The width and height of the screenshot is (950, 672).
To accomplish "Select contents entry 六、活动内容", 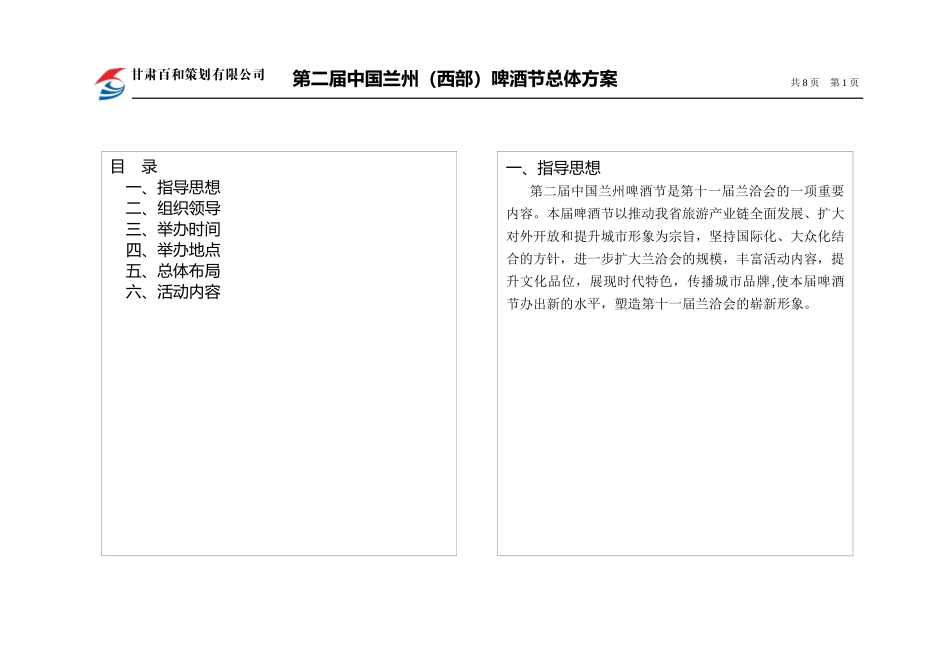I will point(173,292).
